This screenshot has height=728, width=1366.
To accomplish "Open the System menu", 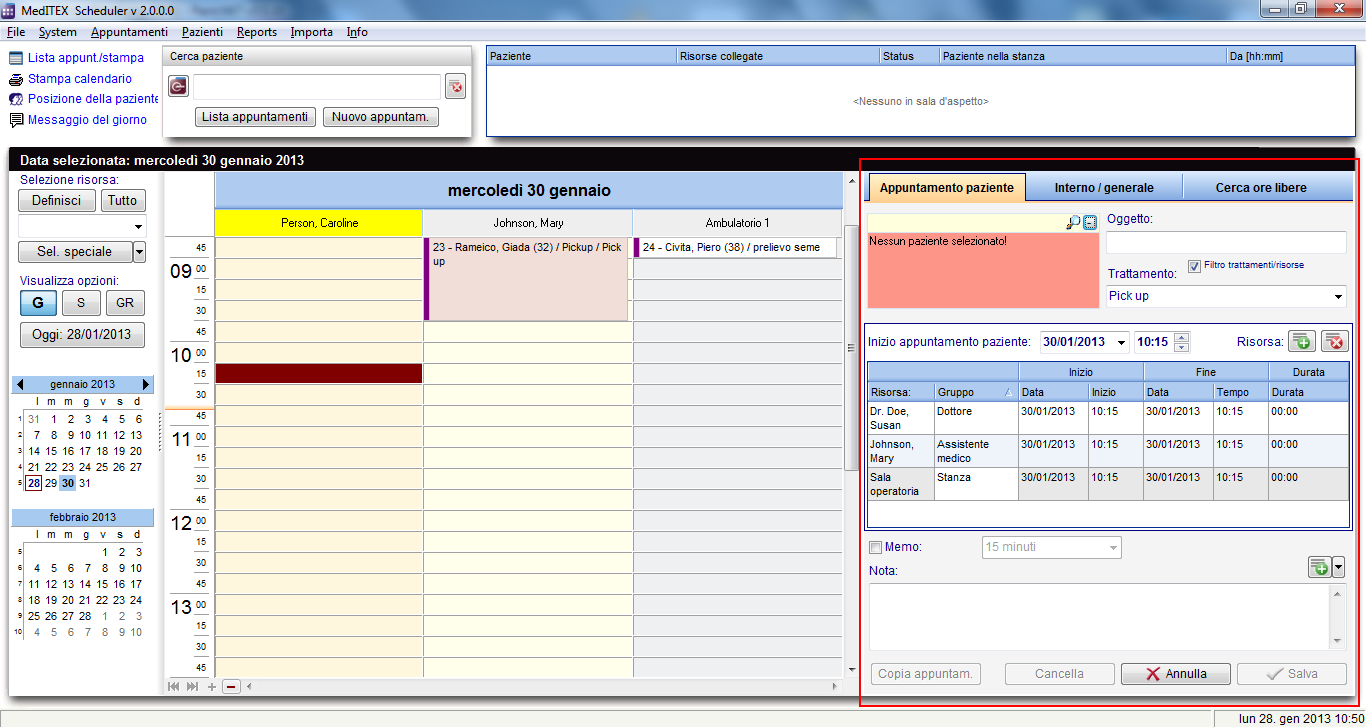I will point(58,32).
